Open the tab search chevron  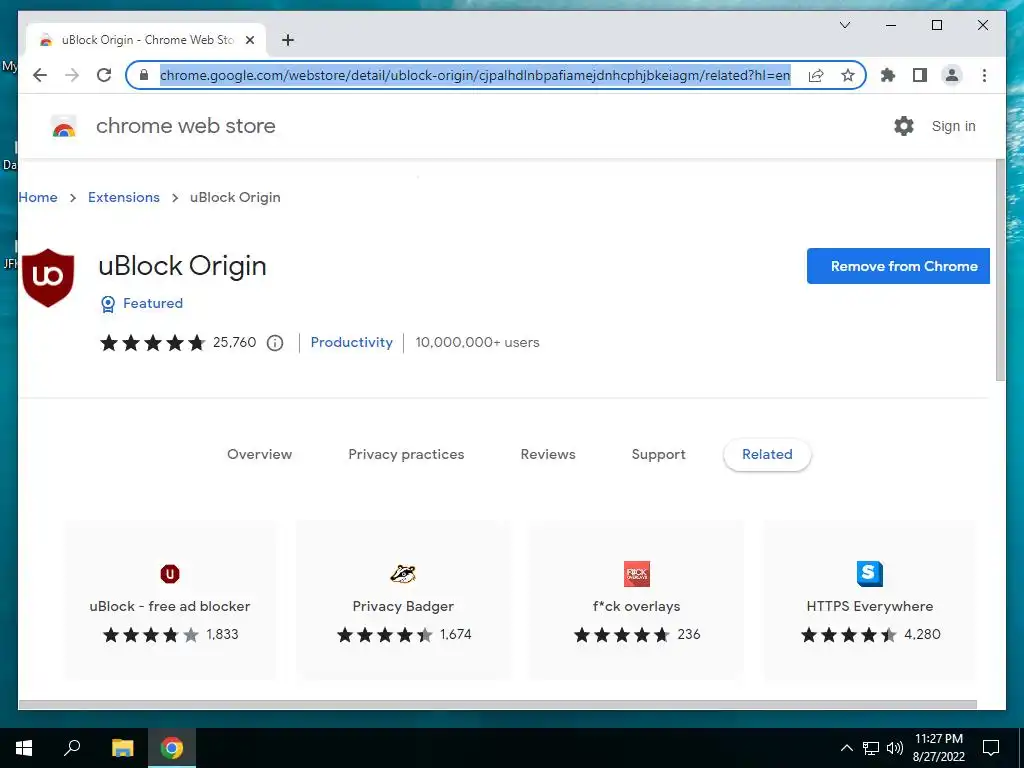pos(844,25)
